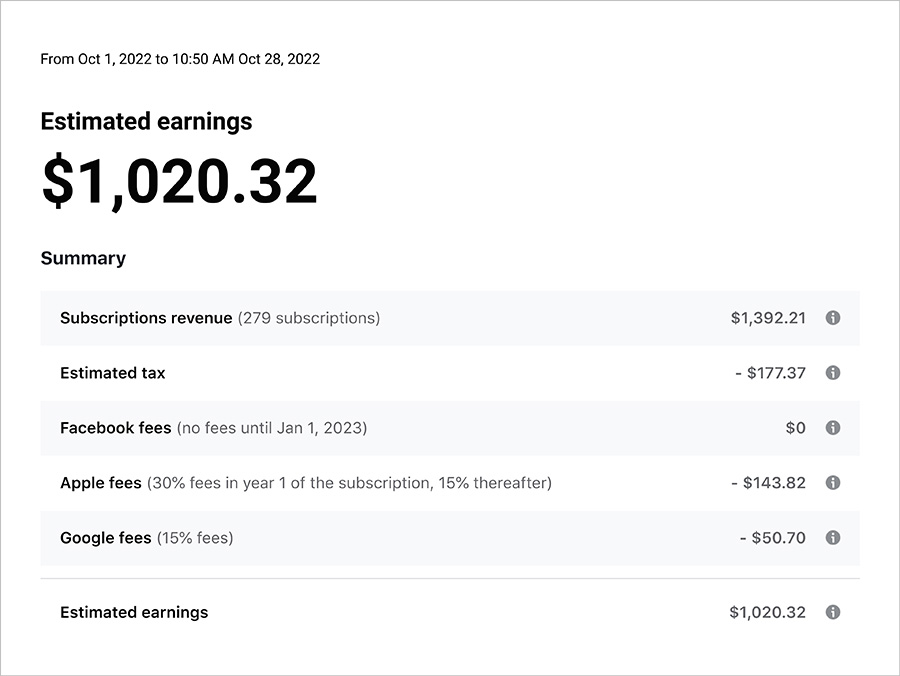Image resolution: width=900 pixels, height=676 pixels.
Task: Click the Google fees info icon
Action: click(832, 538)
